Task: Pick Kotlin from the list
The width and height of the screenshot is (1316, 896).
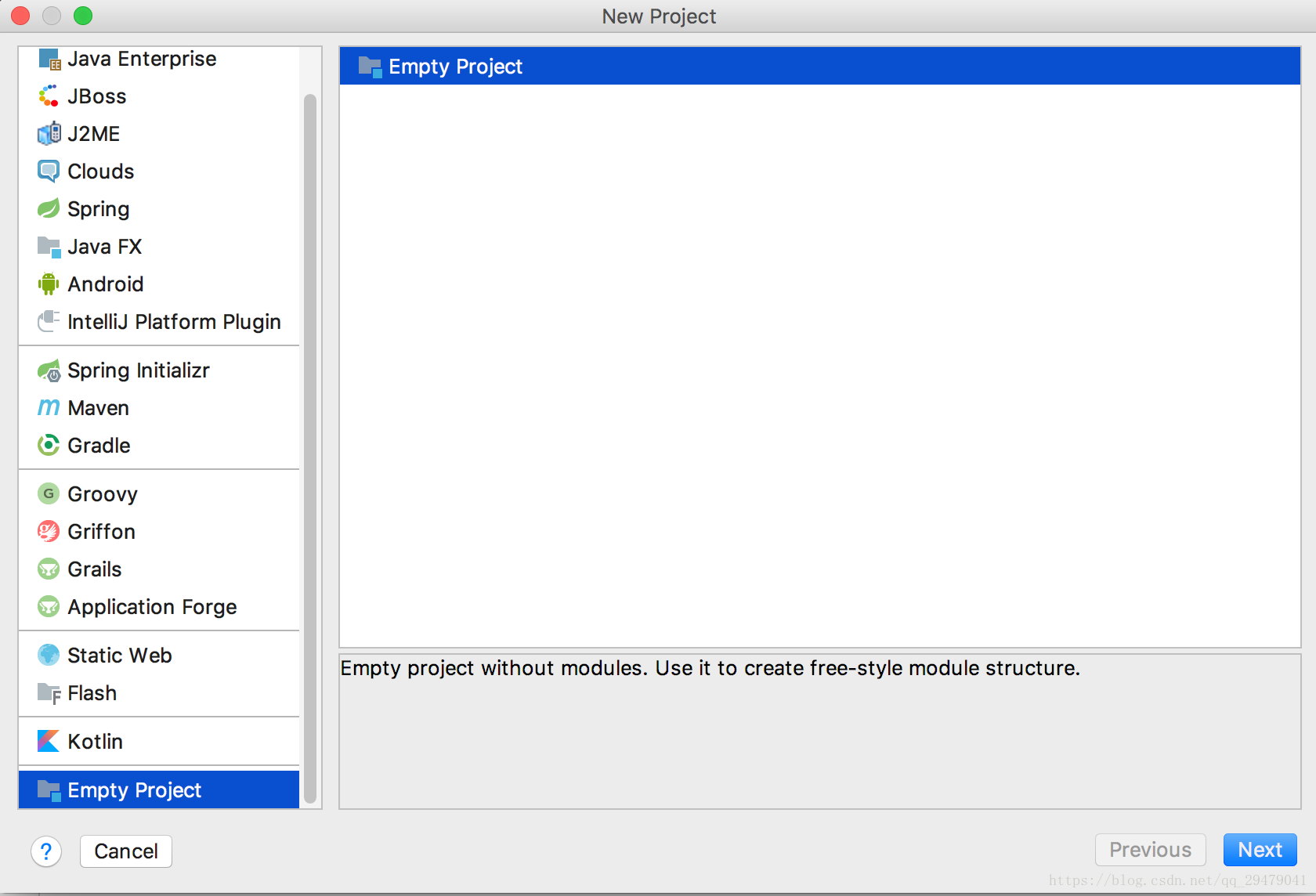Action: (159, 742)
